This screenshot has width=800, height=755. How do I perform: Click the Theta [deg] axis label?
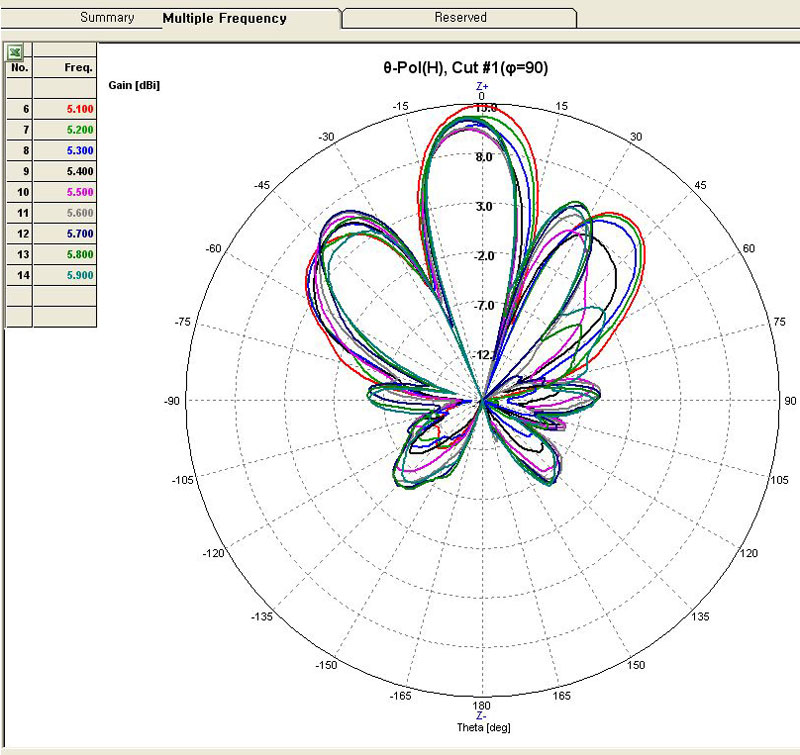pos(484,727)
